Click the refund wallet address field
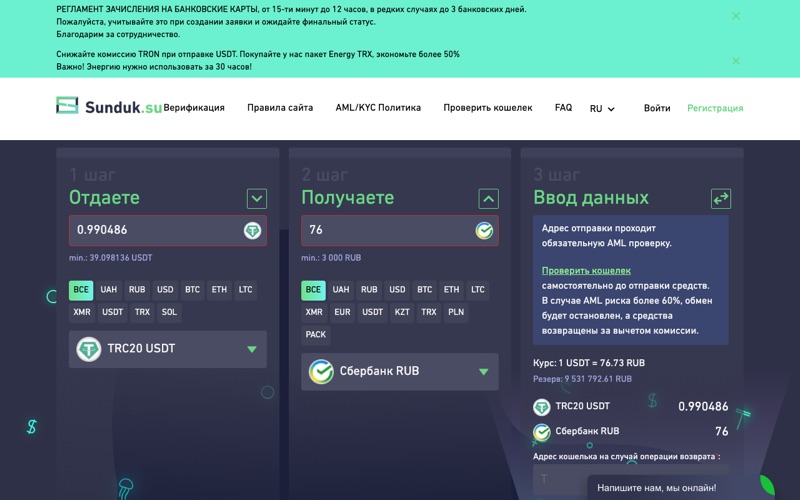800x500 pixels. pyautogui.click(x=631, y=480)
